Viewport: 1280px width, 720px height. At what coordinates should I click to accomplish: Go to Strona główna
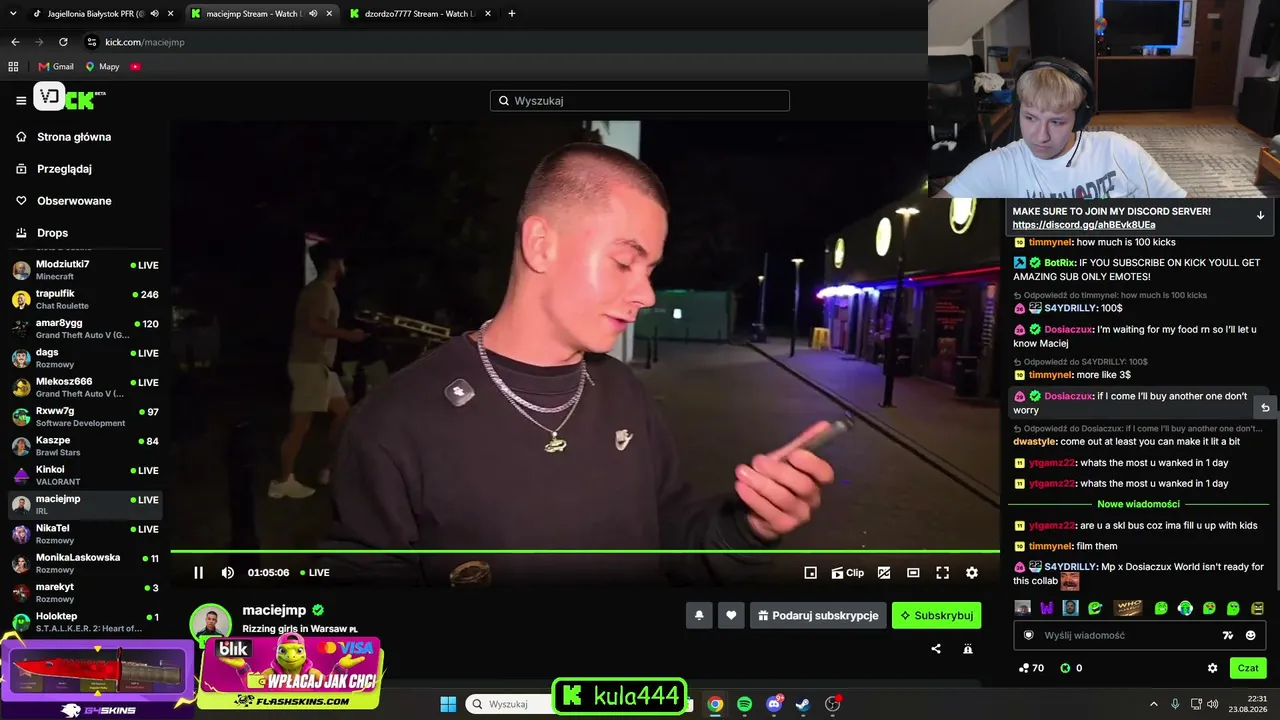[x=74, y=137]
